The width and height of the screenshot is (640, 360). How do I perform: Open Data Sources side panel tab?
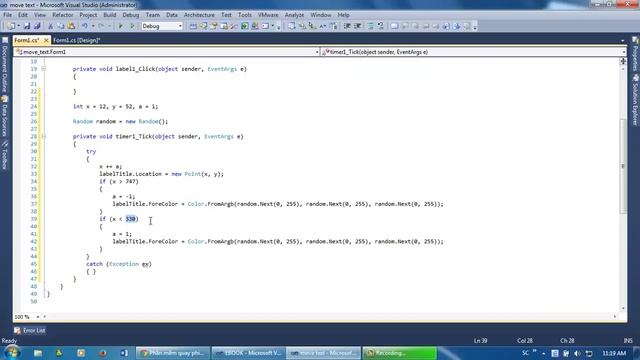click(x=5, y=116)
